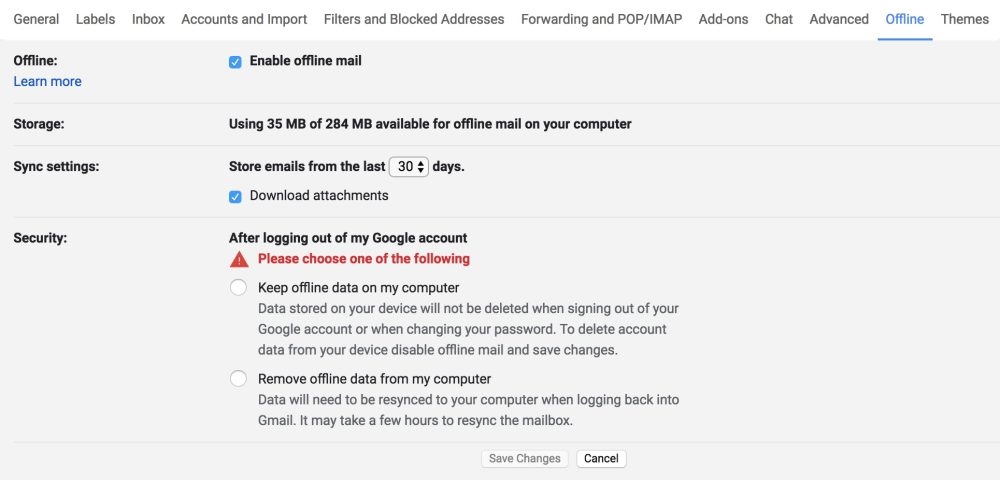
Task: Open Filters and Blocked Addresses tab
Action: tap(414, 19)
